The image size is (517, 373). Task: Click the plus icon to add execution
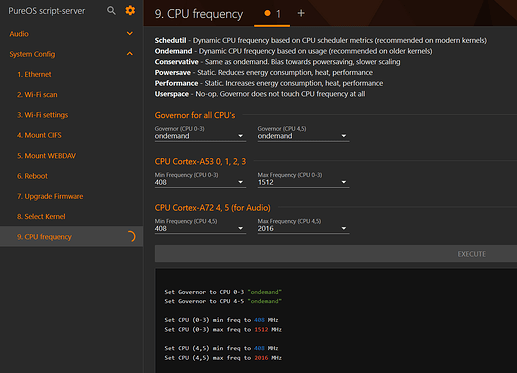(301, 13)
